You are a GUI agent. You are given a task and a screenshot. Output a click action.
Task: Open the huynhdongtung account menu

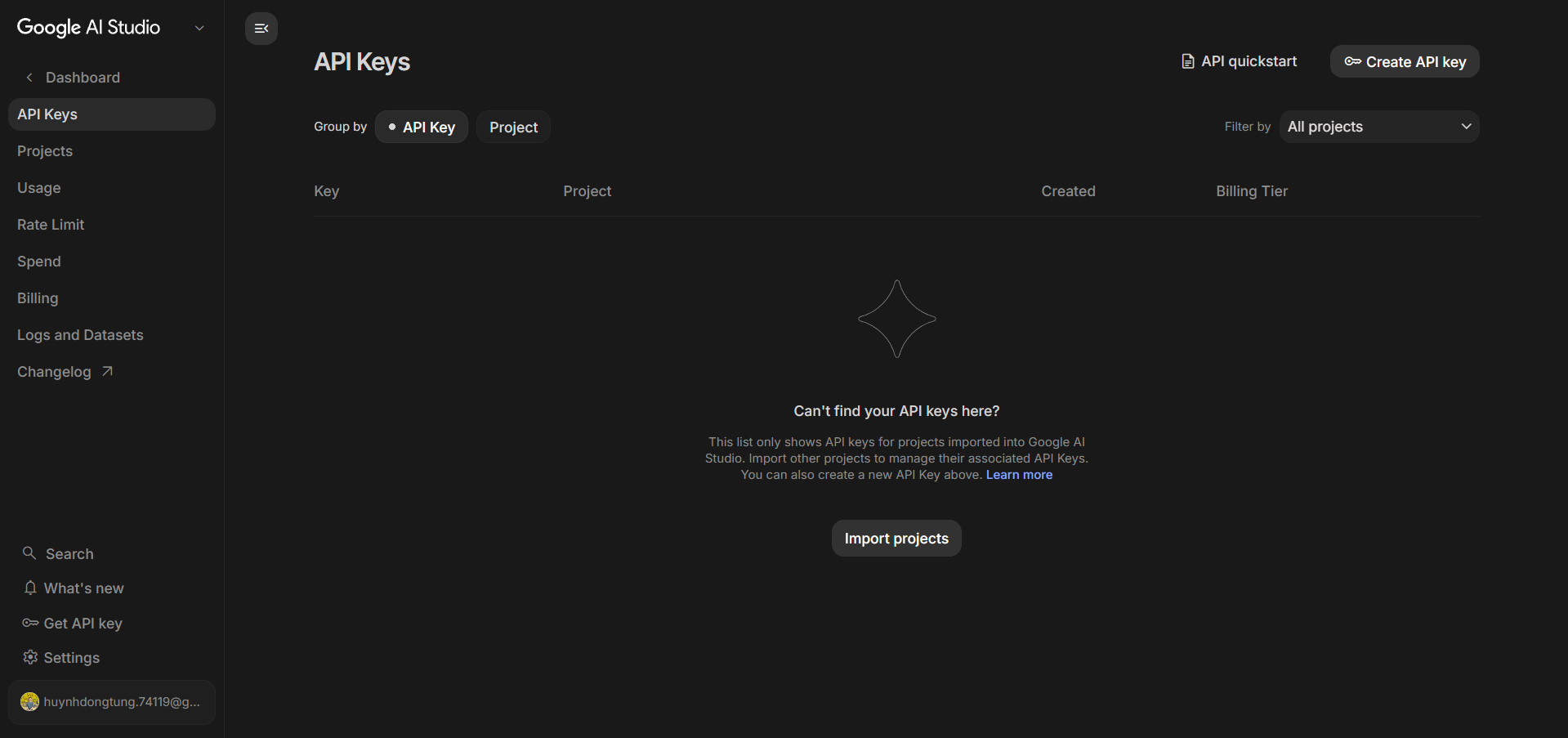[112, 702]
